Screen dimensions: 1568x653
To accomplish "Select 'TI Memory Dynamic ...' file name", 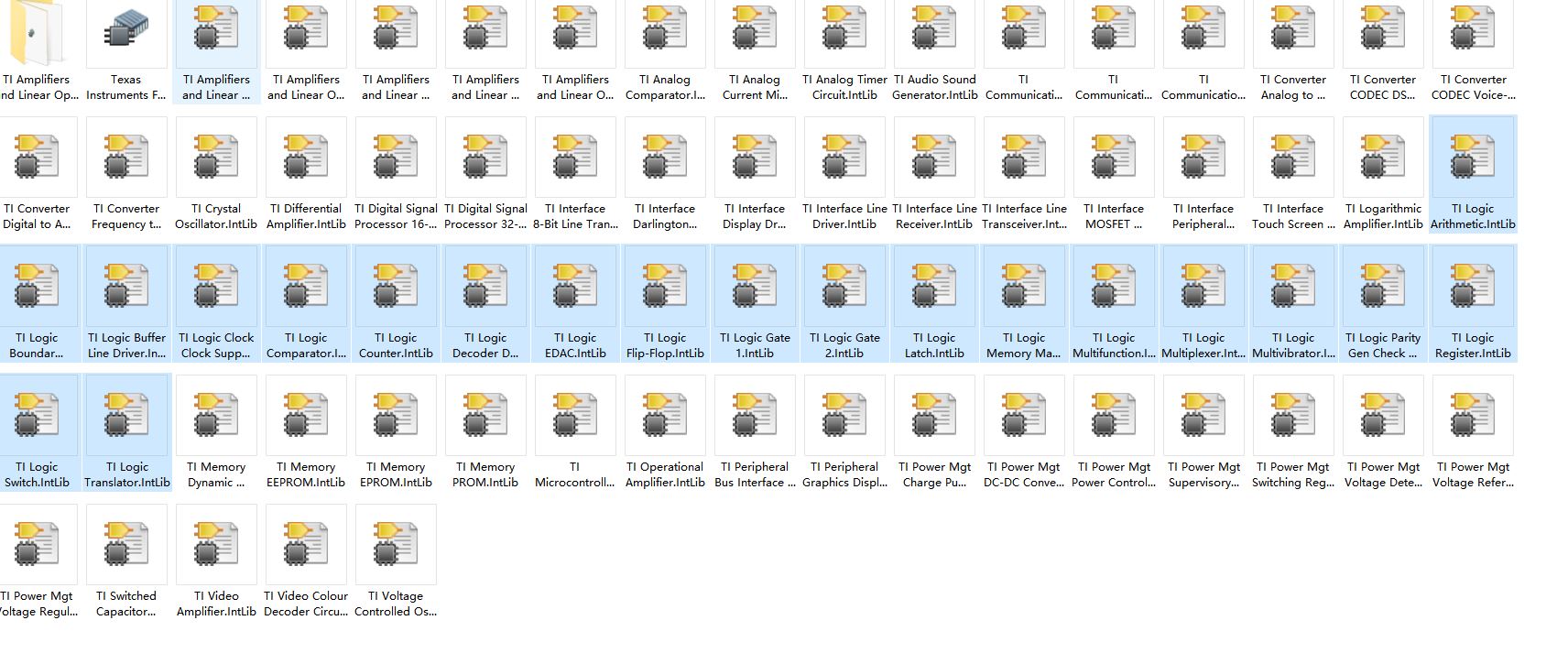I will click(x=216, y=474).
